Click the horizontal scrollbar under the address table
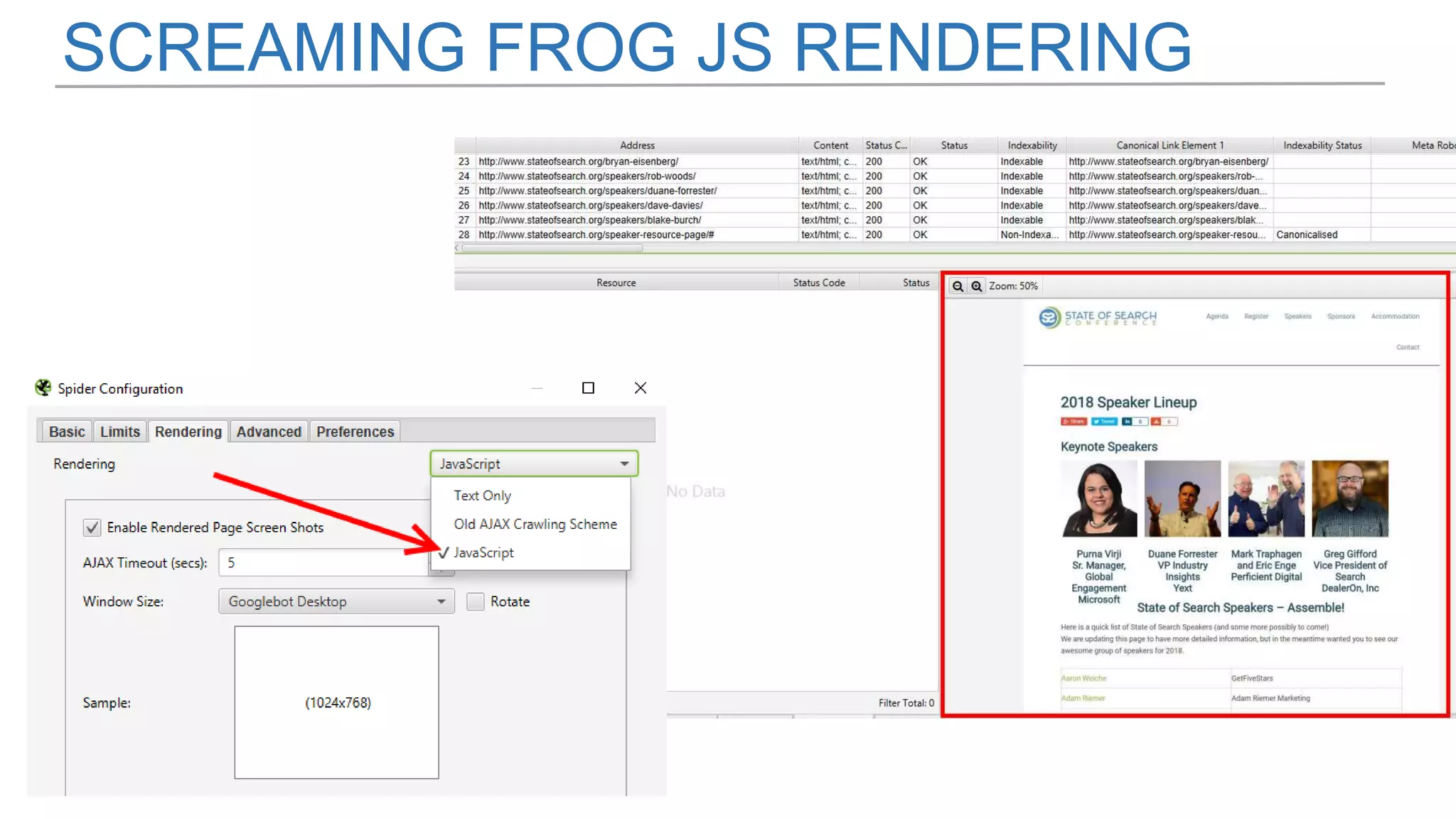The image size is (1456, 819). click(552, 248)
